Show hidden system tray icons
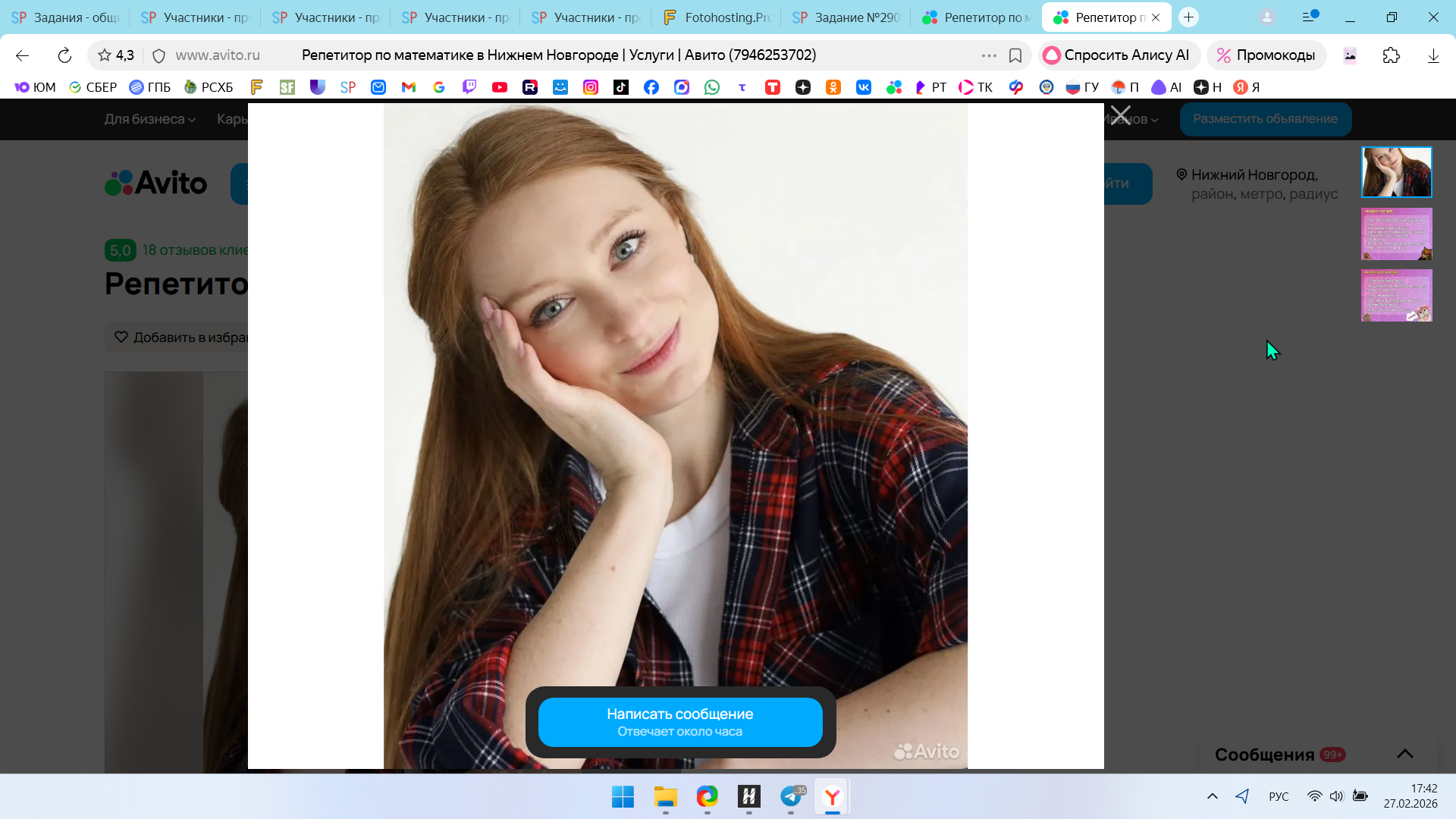Viewport: 1456px width, 819px height. tap(1212, 796)
